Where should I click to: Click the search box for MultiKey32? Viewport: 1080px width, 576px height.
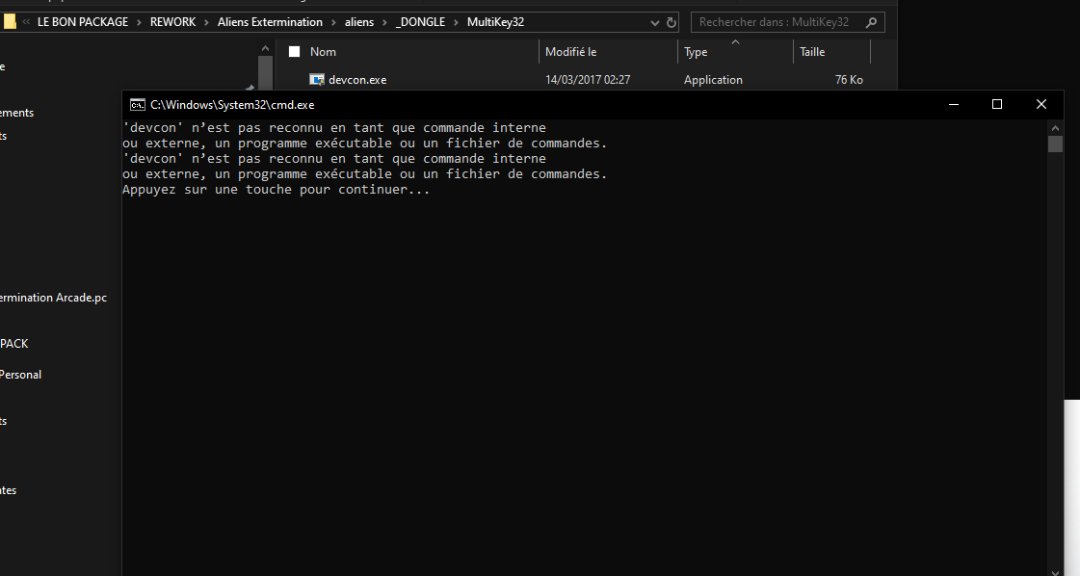[775, 22]
